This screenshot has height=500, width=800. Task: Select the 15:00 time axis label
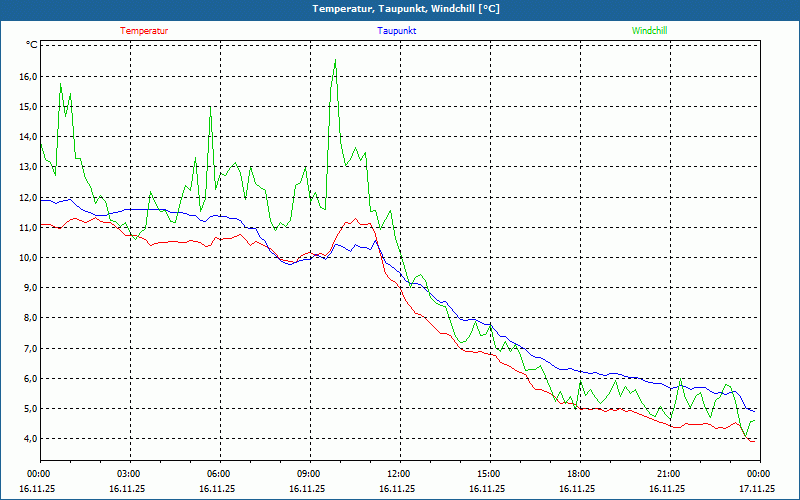coord(489,474)
